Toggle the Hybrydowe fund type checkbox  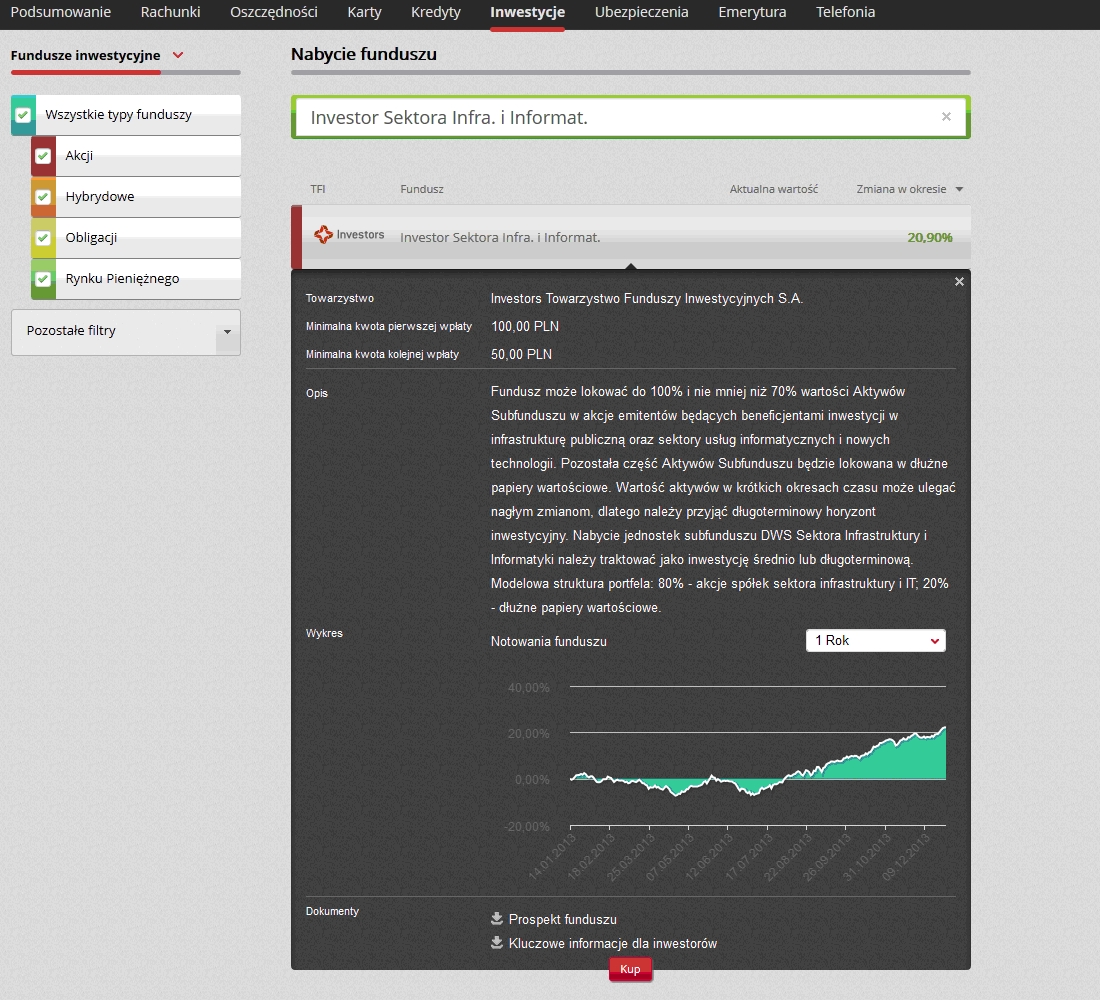pyautogui.click(x=43, y=196)
